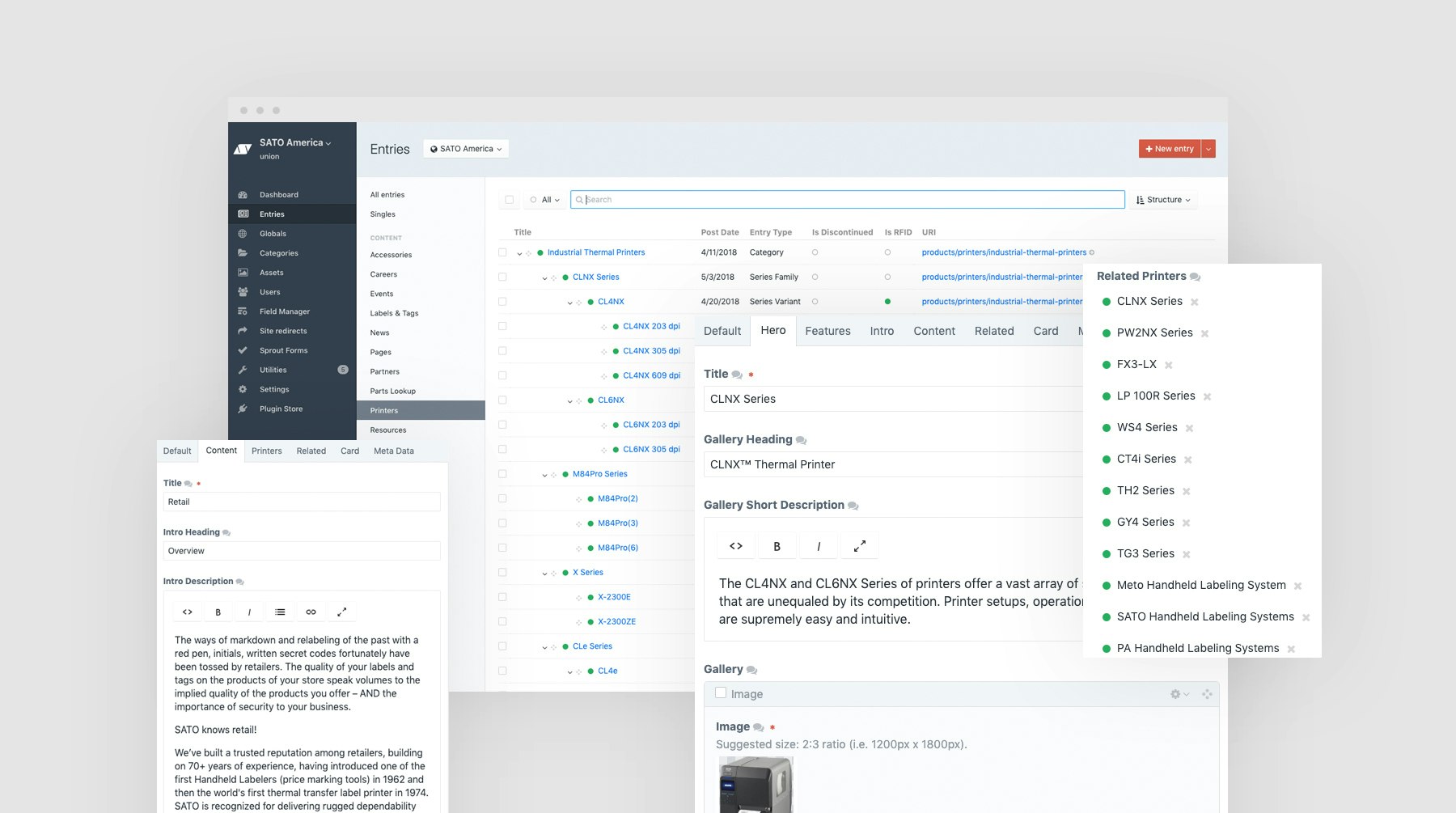Switch to the Features tab
This screenshot has width=1456, height=813.
[x=827, y=331]
